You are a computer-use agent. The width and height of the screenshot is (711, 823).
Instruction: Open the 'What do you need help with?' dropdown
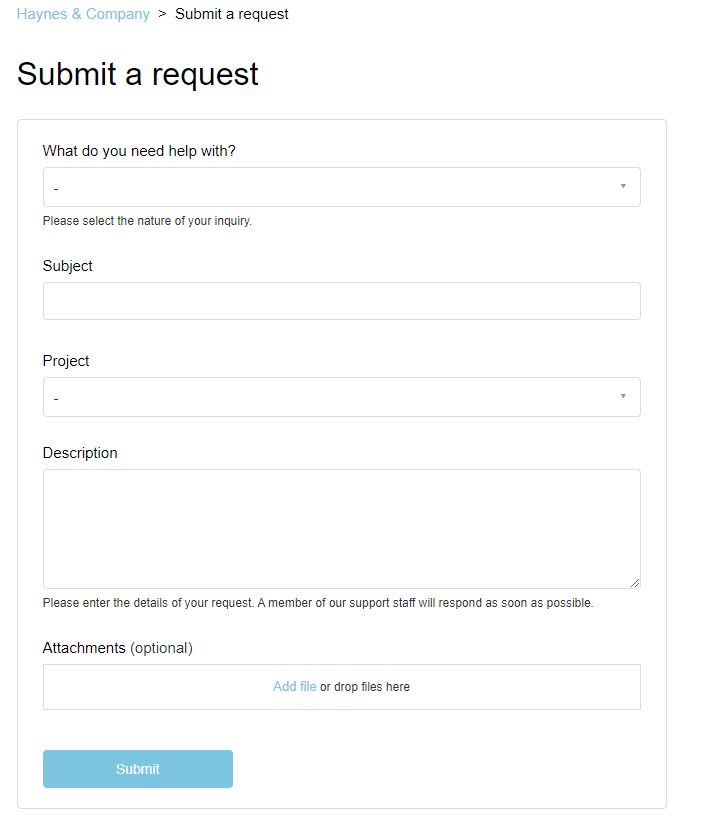click(330, 187)
